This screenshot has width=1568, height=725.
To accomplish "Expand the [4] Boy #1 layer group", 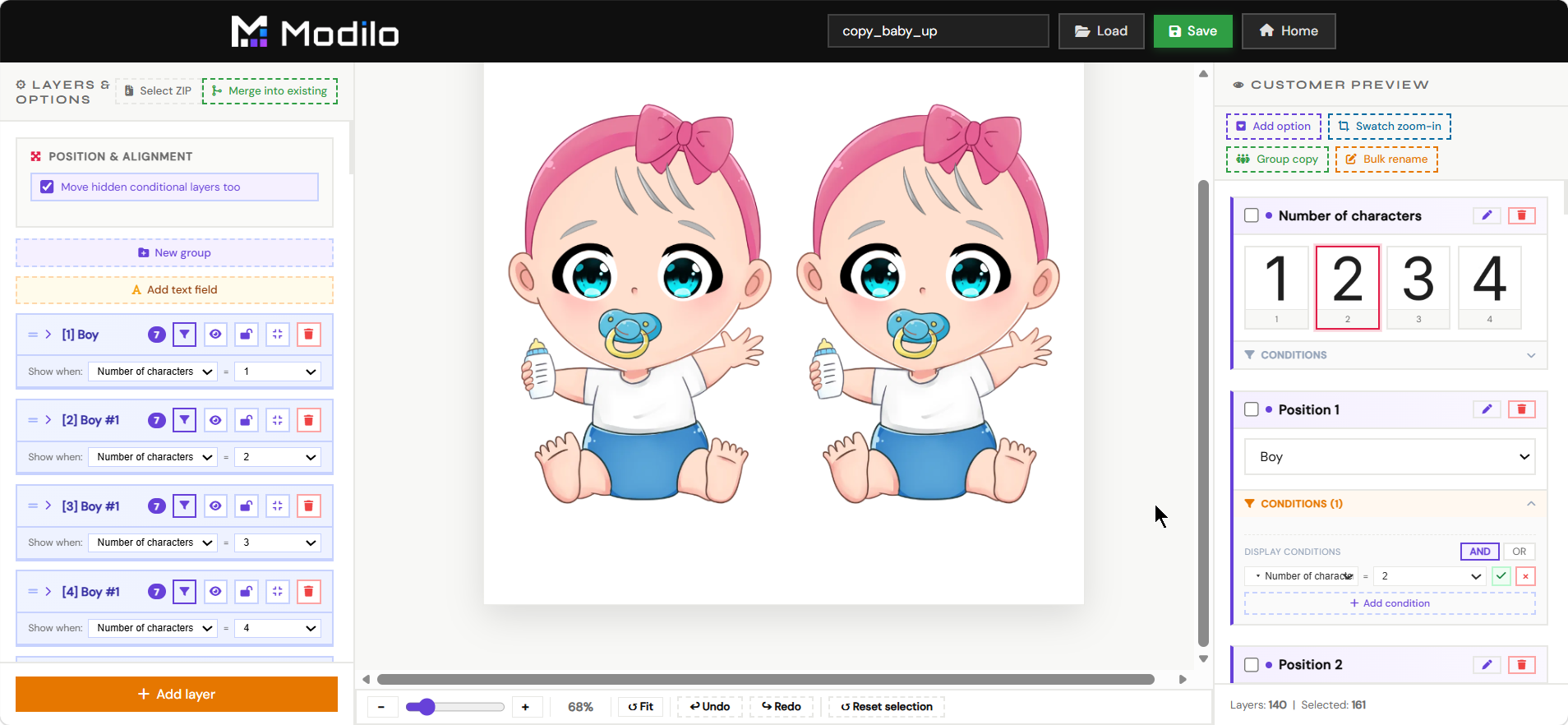I will pos(48,591).
